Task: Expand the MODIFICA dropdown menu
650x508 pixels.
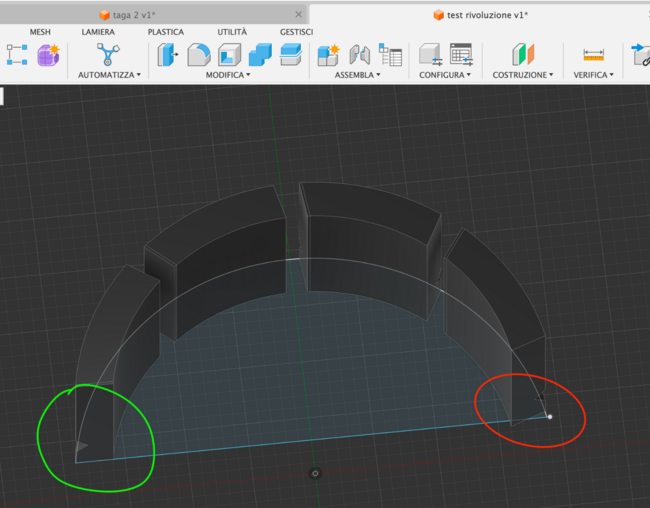Action: pos(228,75)
